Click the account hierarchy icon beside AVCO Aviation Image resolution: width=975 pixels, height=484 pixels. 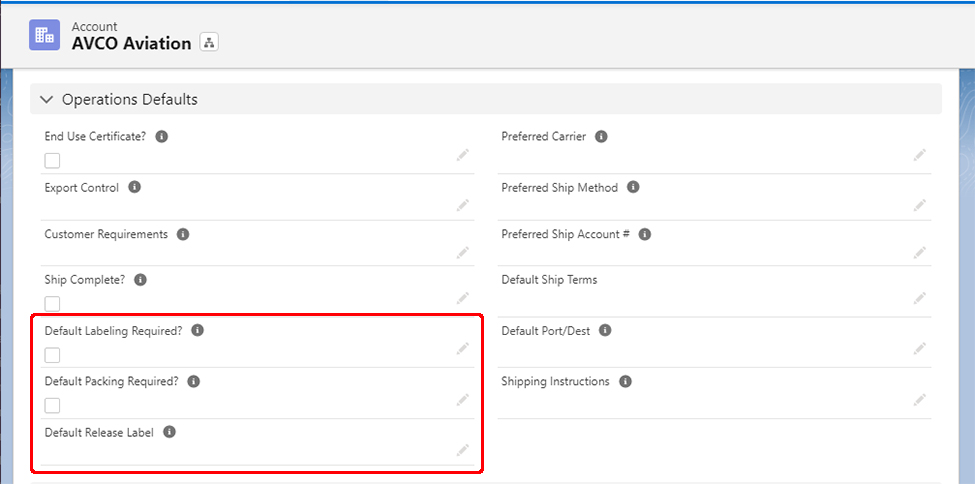click(x=209, y=42)
